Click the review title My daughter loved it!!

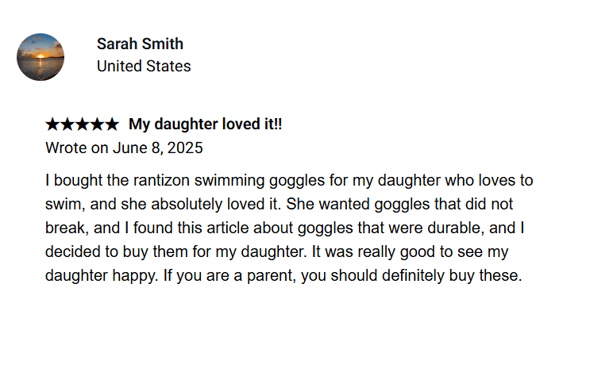tap(205, 124)
